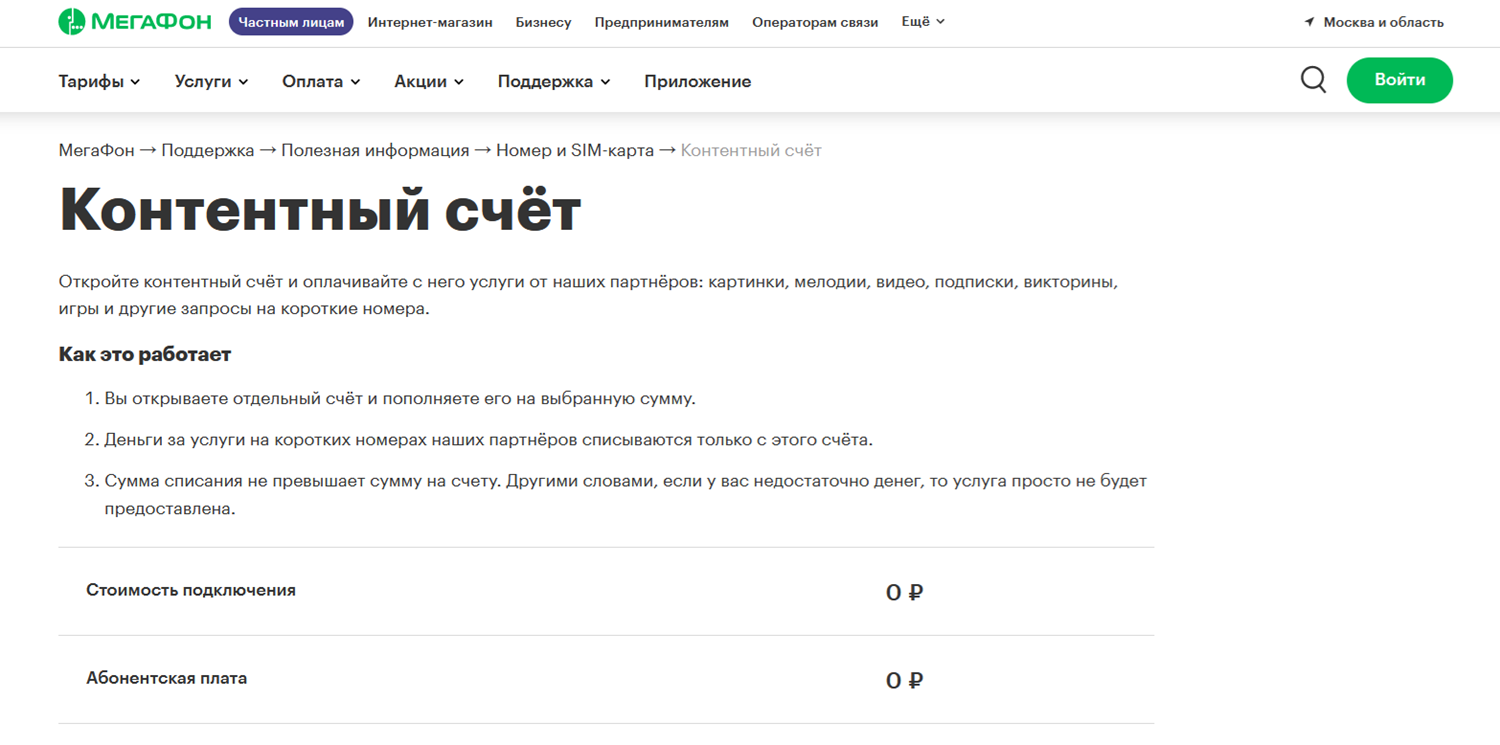This screenshot has width=1500, height=745.
Task: Click list item about Деньги за услуги
Action: 489,439
